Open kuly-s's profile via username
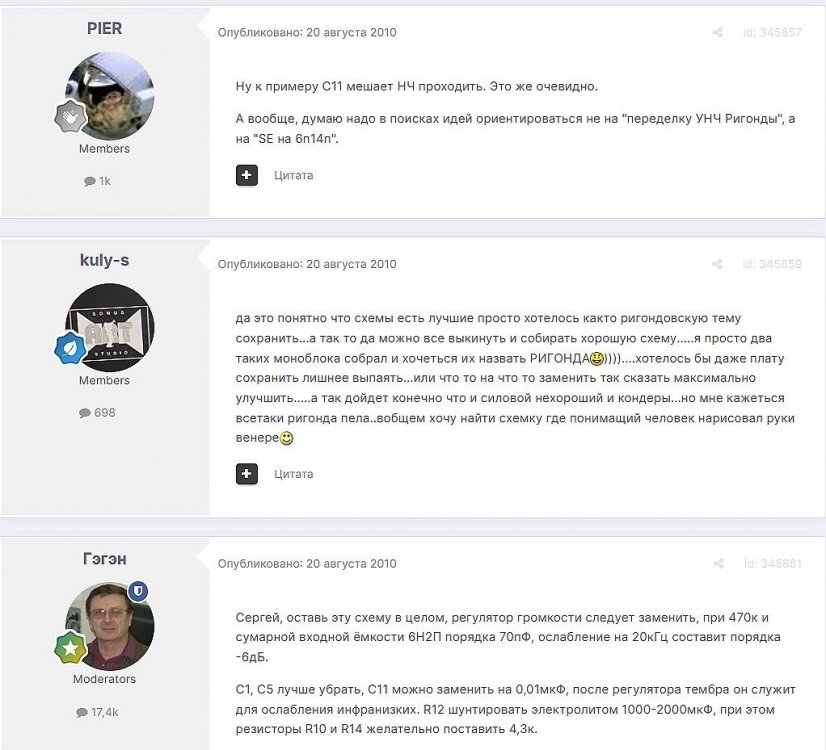The image size is (826, 750). point(104,260)
